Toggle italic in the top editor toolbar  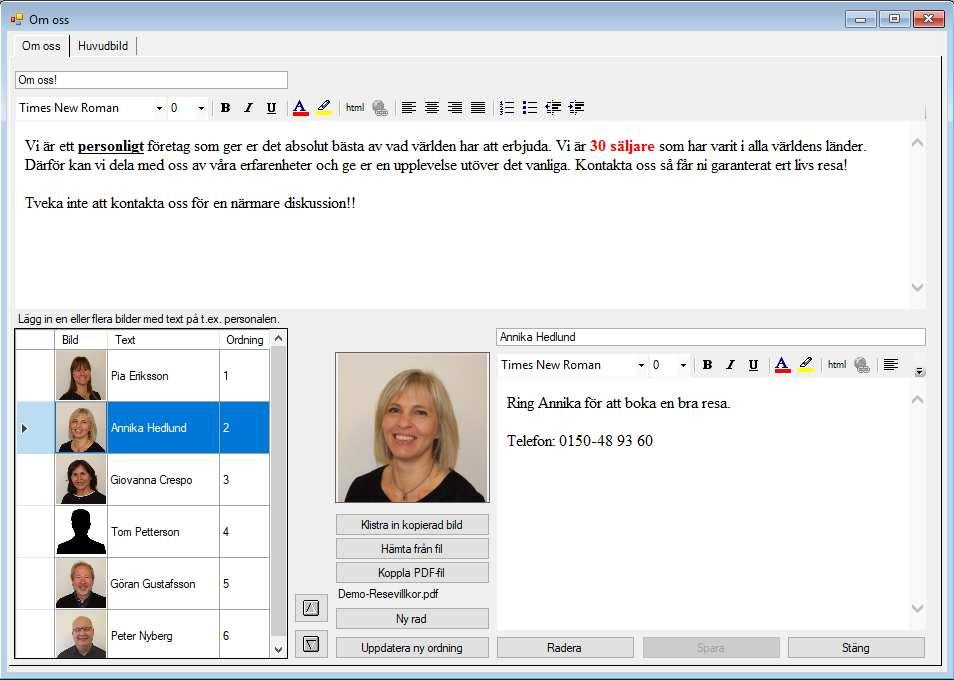[x=248, y=108]
